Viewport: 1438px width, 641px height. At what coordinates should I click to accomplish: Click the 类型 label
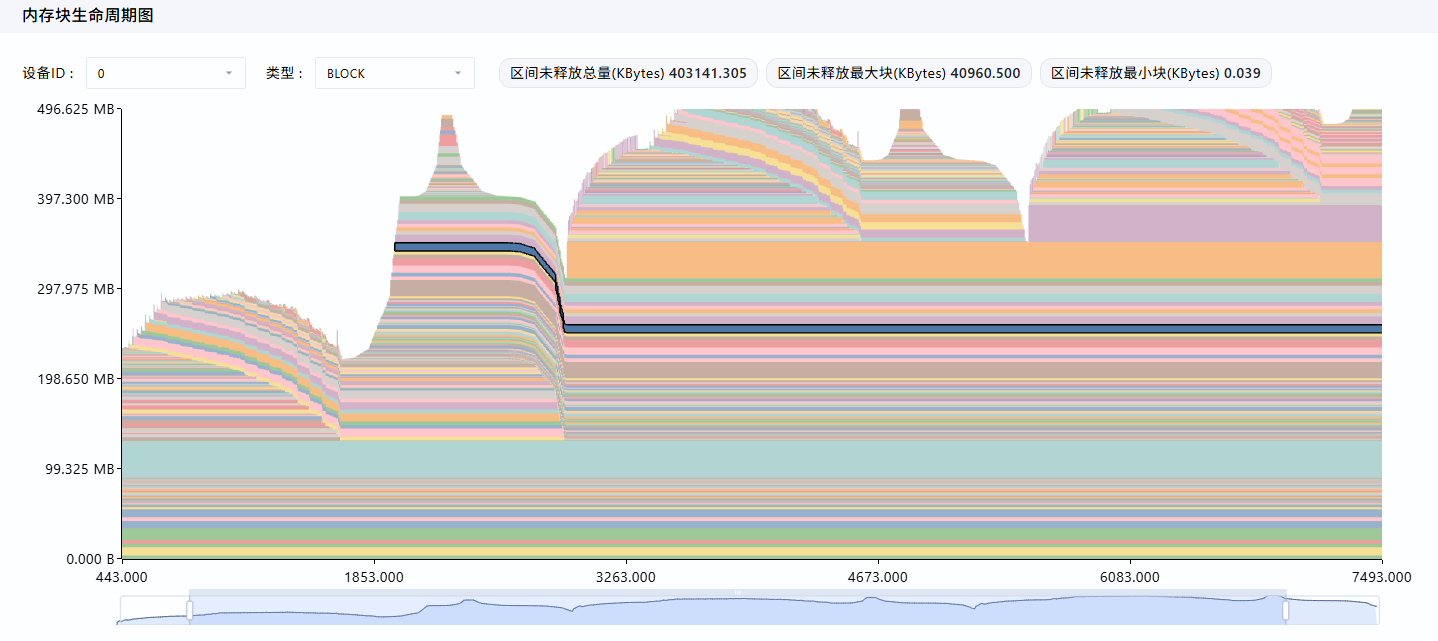285,73
